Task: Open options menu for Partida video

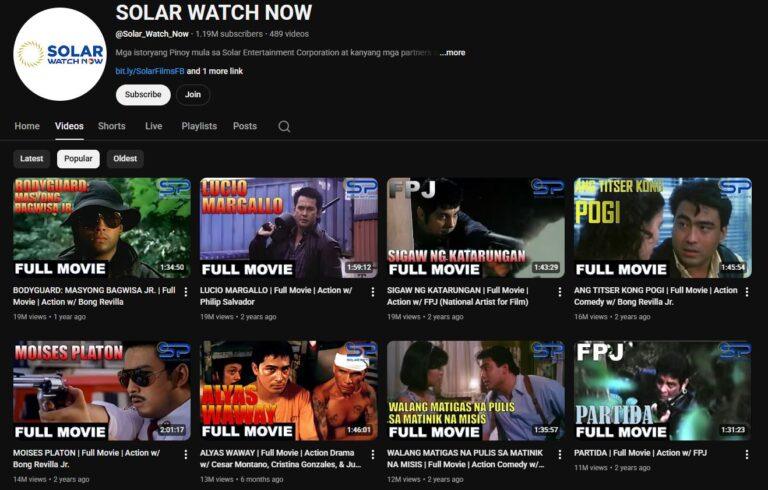Action: click(747, 455)
